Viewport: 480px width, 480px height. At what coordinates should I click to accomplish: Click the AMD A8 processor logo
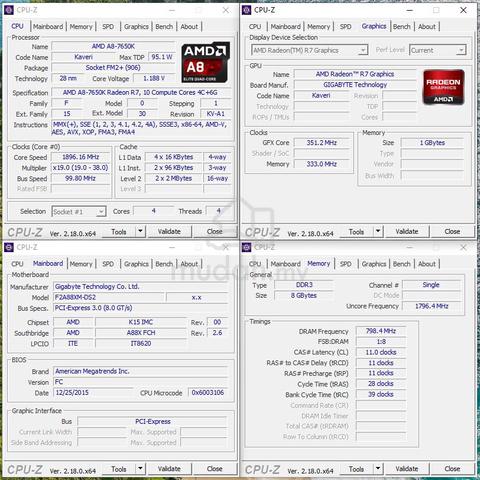pyautogui.click(x=206, y=62)
